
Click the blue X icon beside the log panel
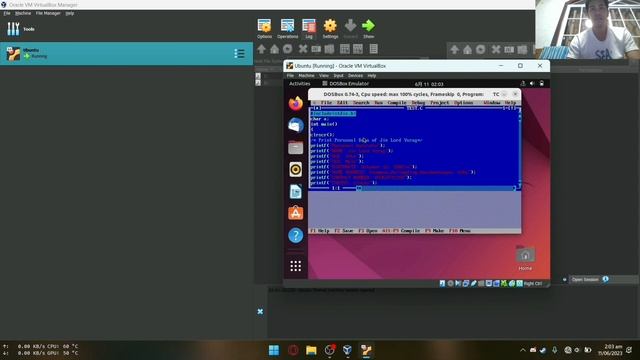(260, 312)
